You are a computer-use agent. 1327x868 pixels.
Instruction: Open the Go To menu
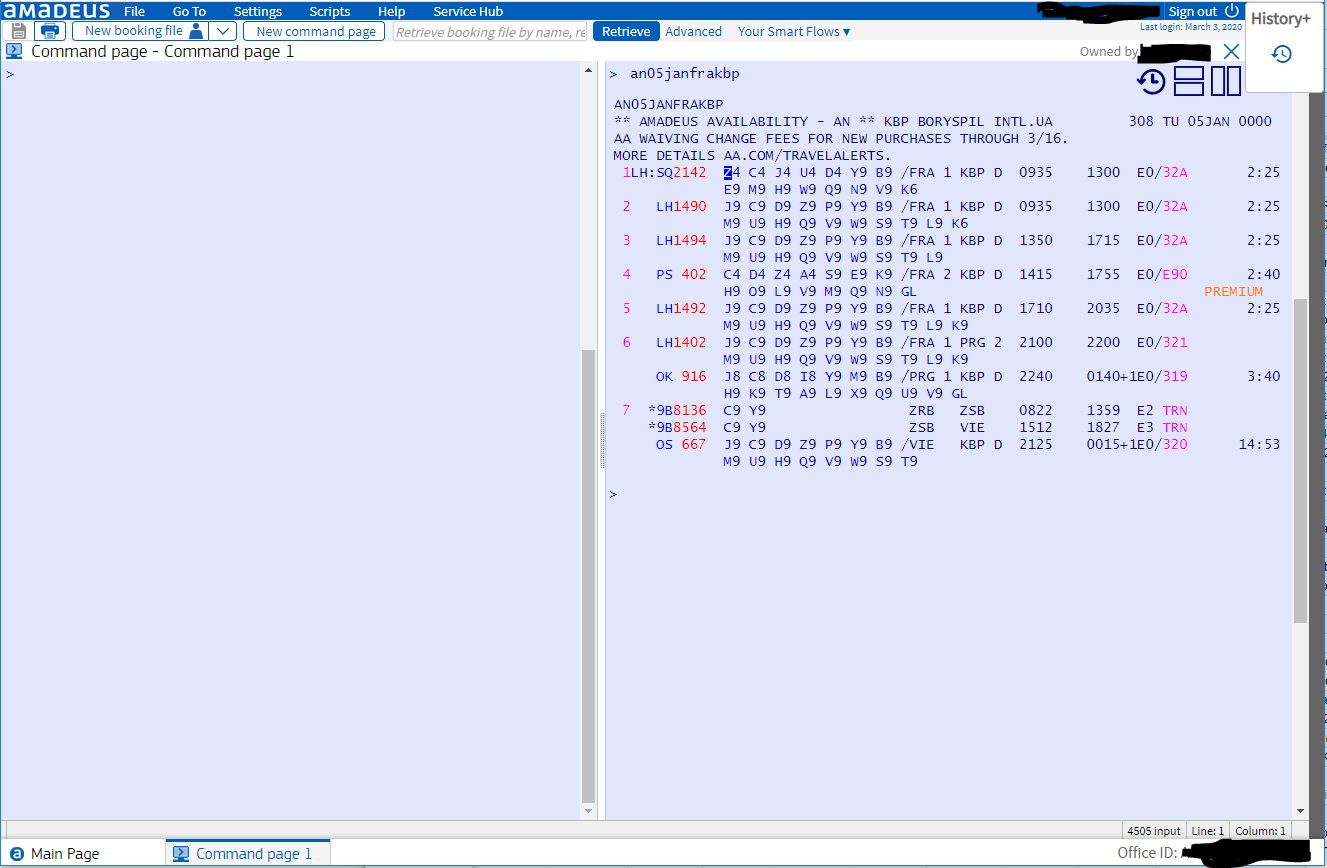[189, 11]
